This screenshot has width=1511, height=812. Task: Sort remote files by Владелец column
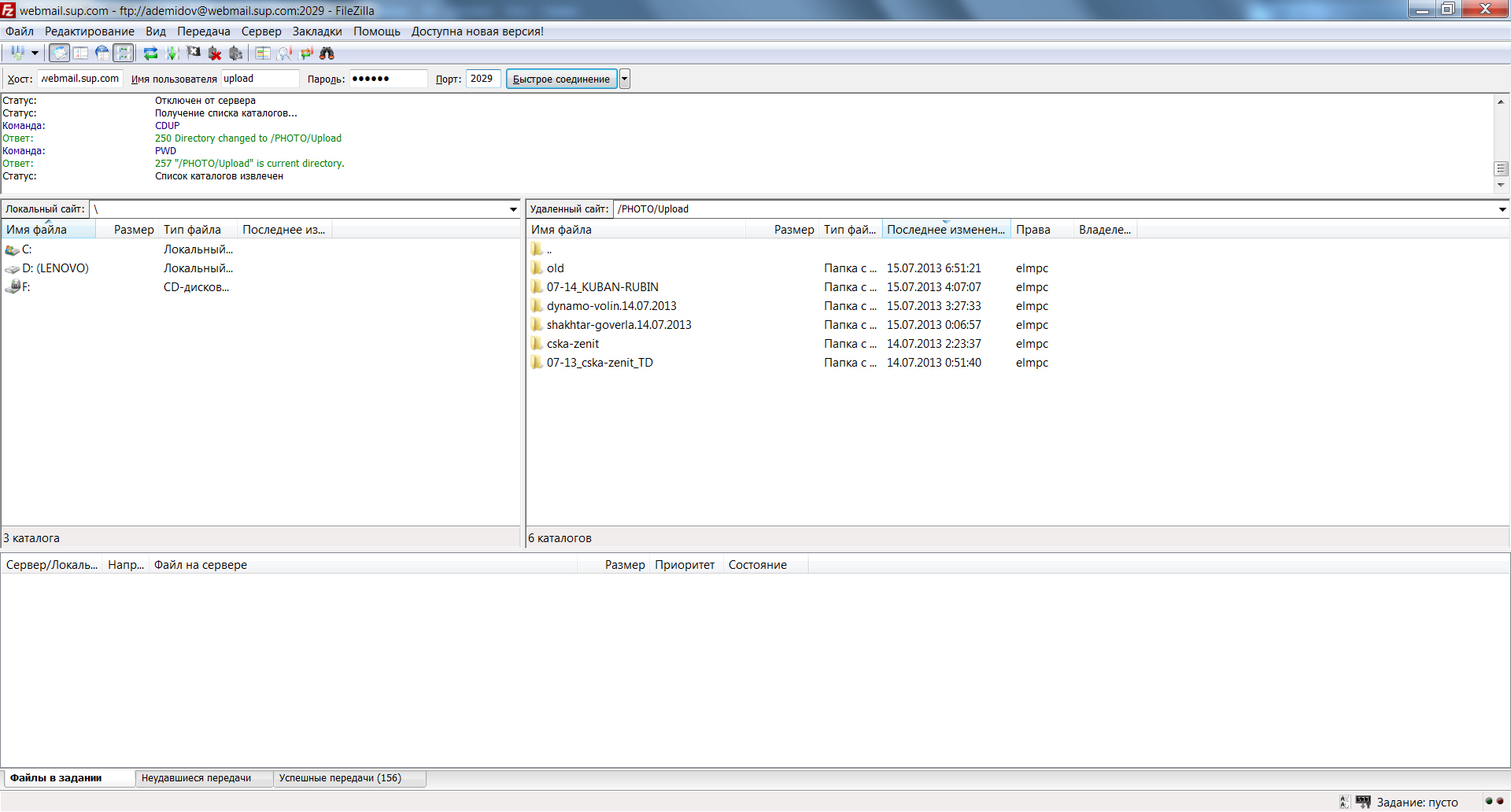[x=1106, y=230]
